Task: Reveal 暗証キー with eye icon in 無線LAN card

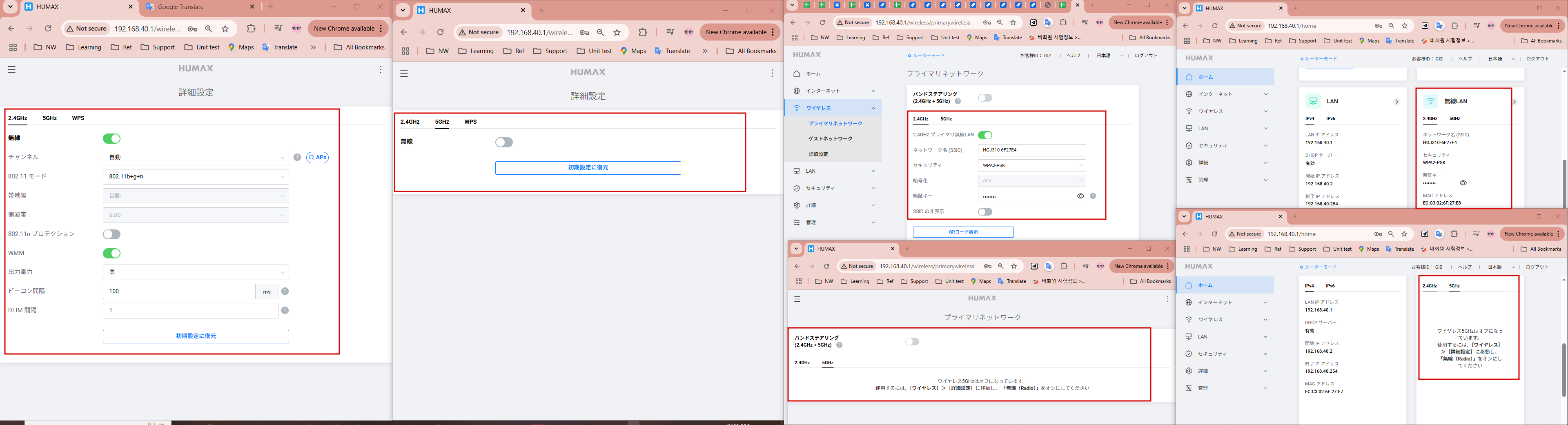Action: [x=1463, y=182]
